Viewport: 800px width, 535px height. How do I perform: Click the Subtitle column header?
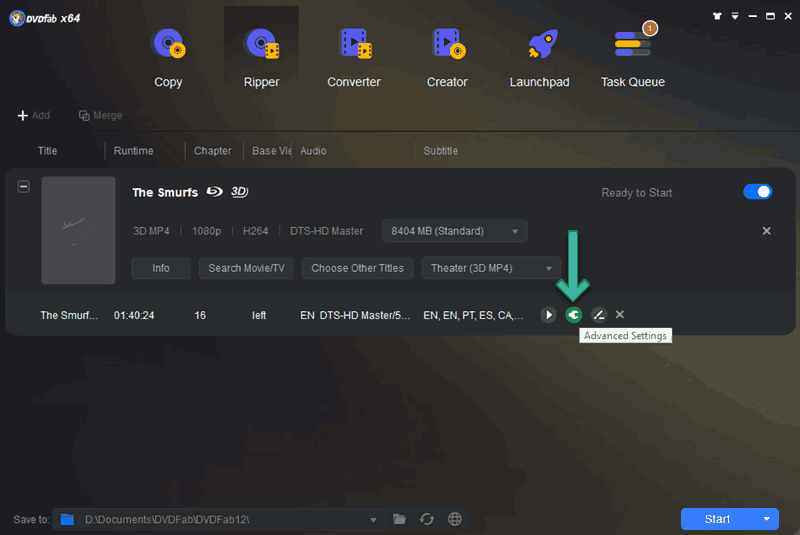[440, 151]
